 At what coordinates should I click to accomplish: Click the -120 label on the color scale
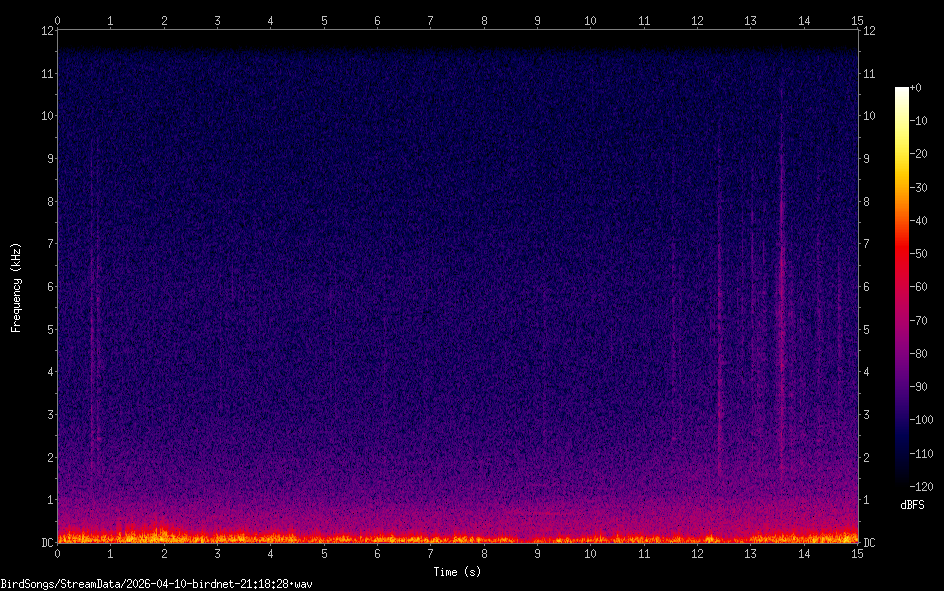919,487
